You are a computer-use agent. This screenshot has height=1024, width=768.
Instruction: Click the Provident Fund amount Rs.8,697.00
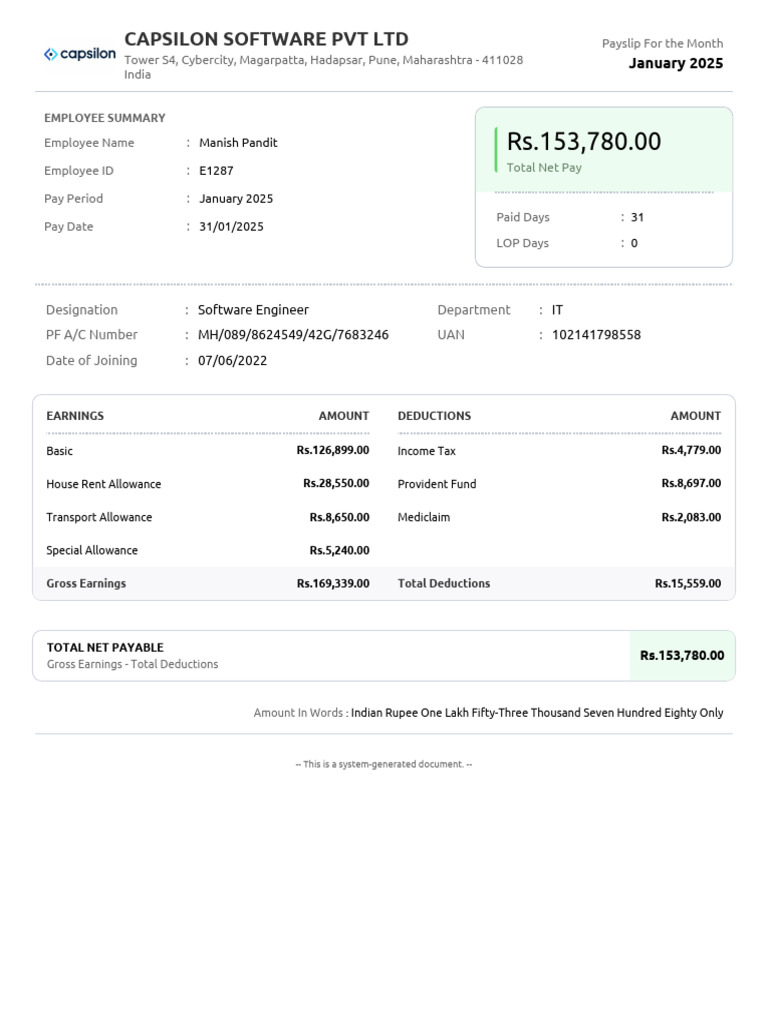point(691,483)
